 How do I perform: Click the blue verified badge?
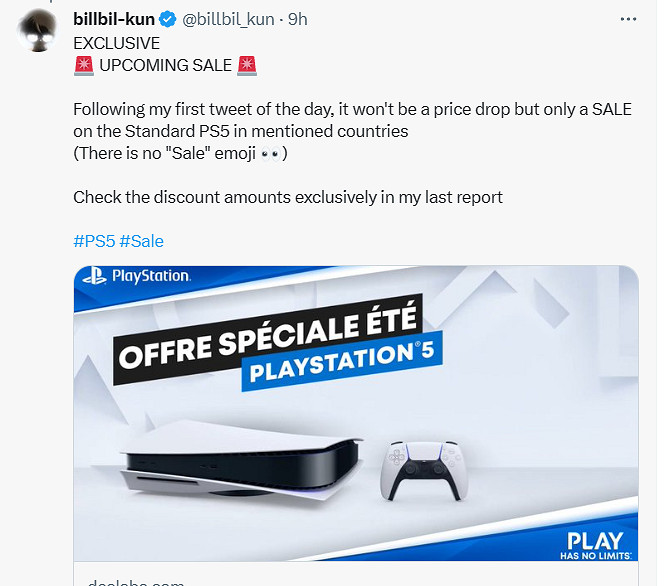tap(168, 20)
